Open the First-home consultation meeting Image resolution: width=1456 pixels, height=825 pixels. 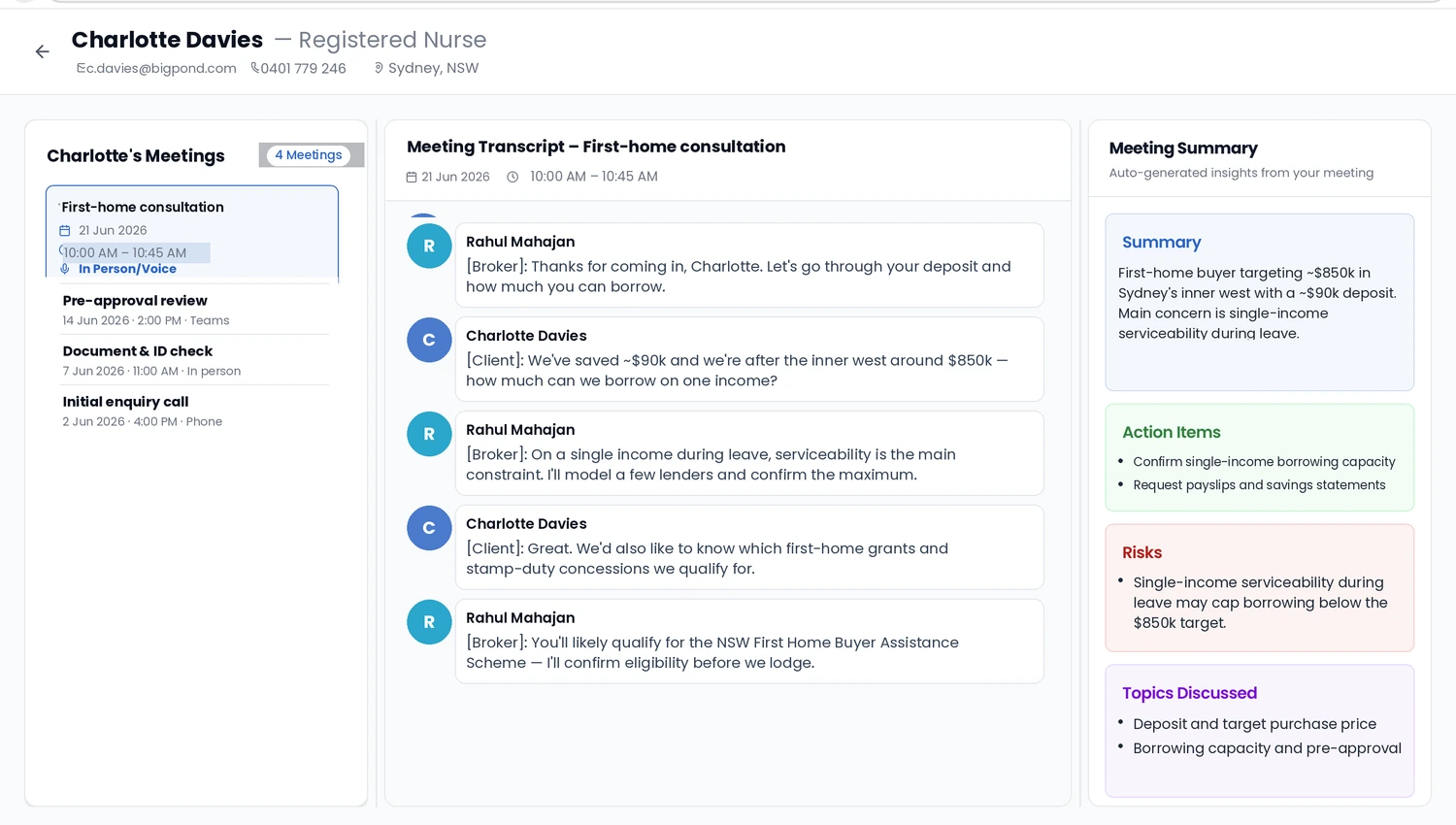pyautogui.click(x=192, y=234)
